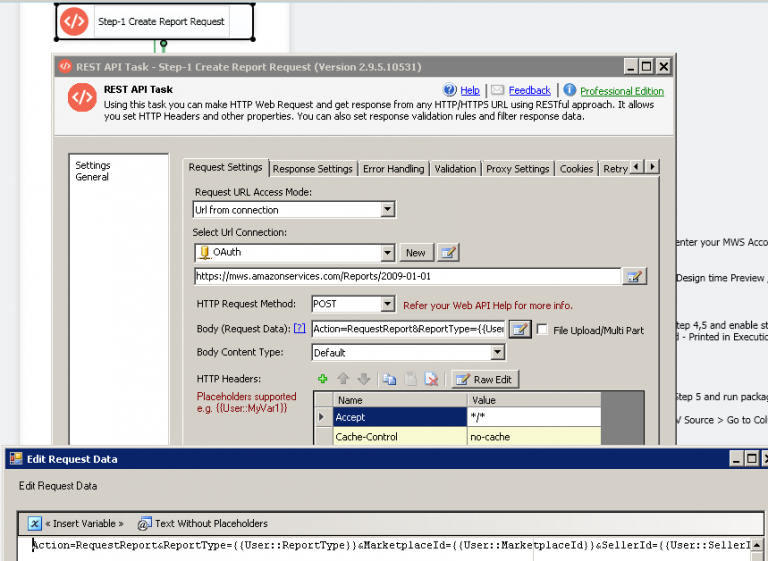Open the Professional Edition link
This screenshot has height=561, width=768.
click(x=622, y=91)
